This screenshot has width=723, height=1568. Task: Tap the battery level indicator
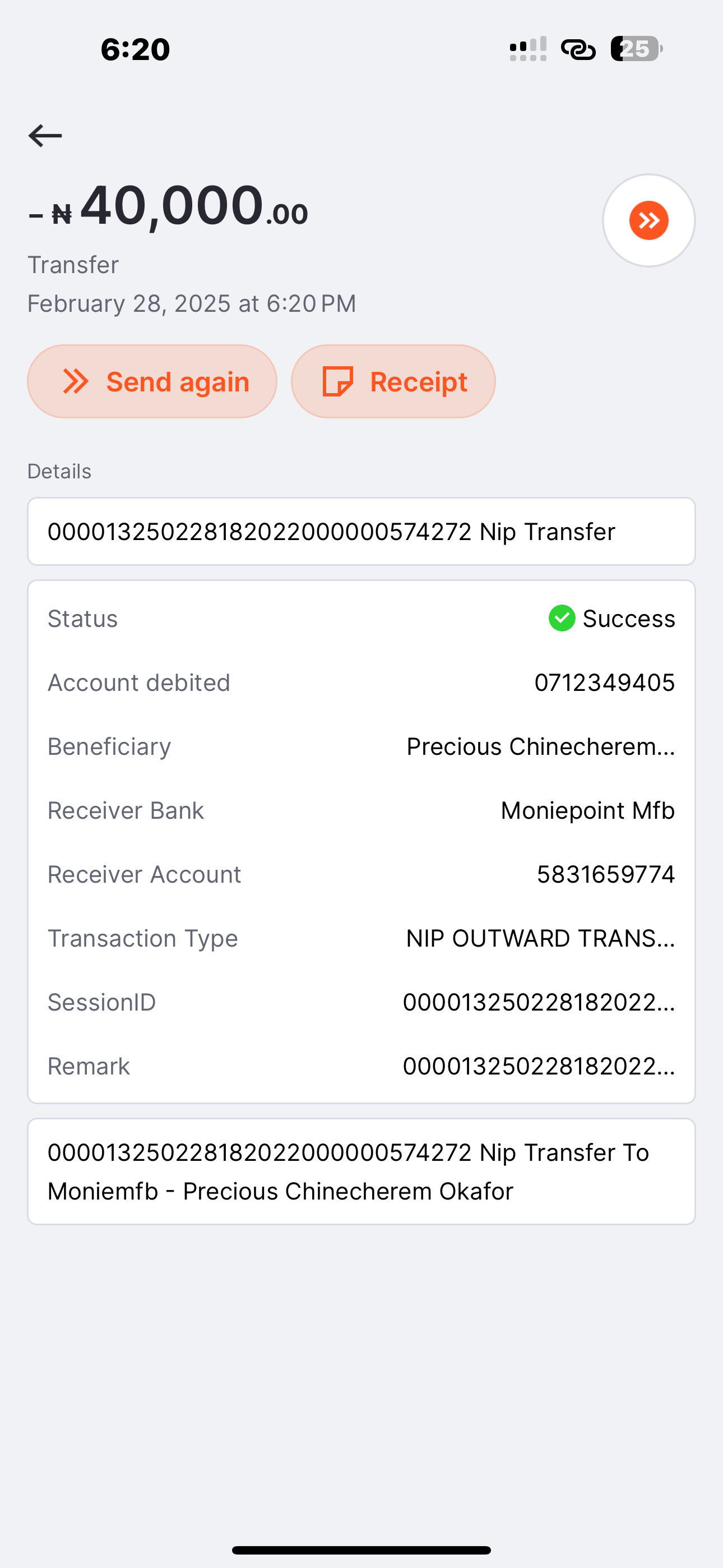636,49
